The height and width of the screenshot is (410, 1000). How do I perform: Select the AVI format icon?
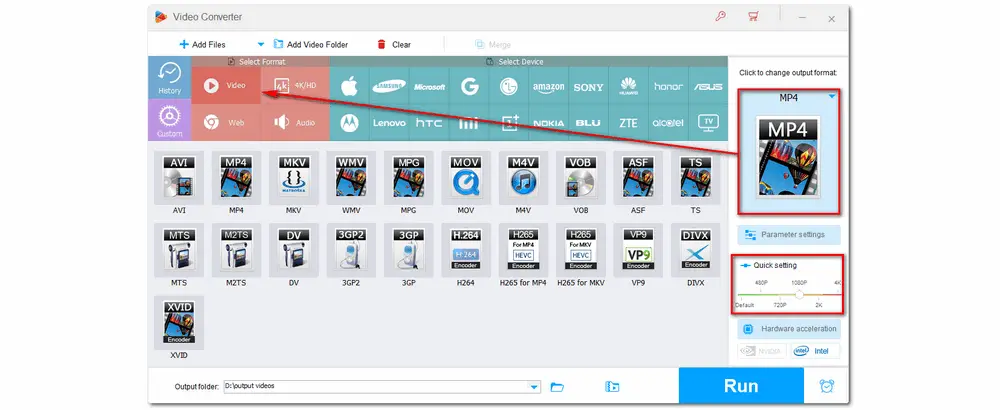[x=179, y=177]
